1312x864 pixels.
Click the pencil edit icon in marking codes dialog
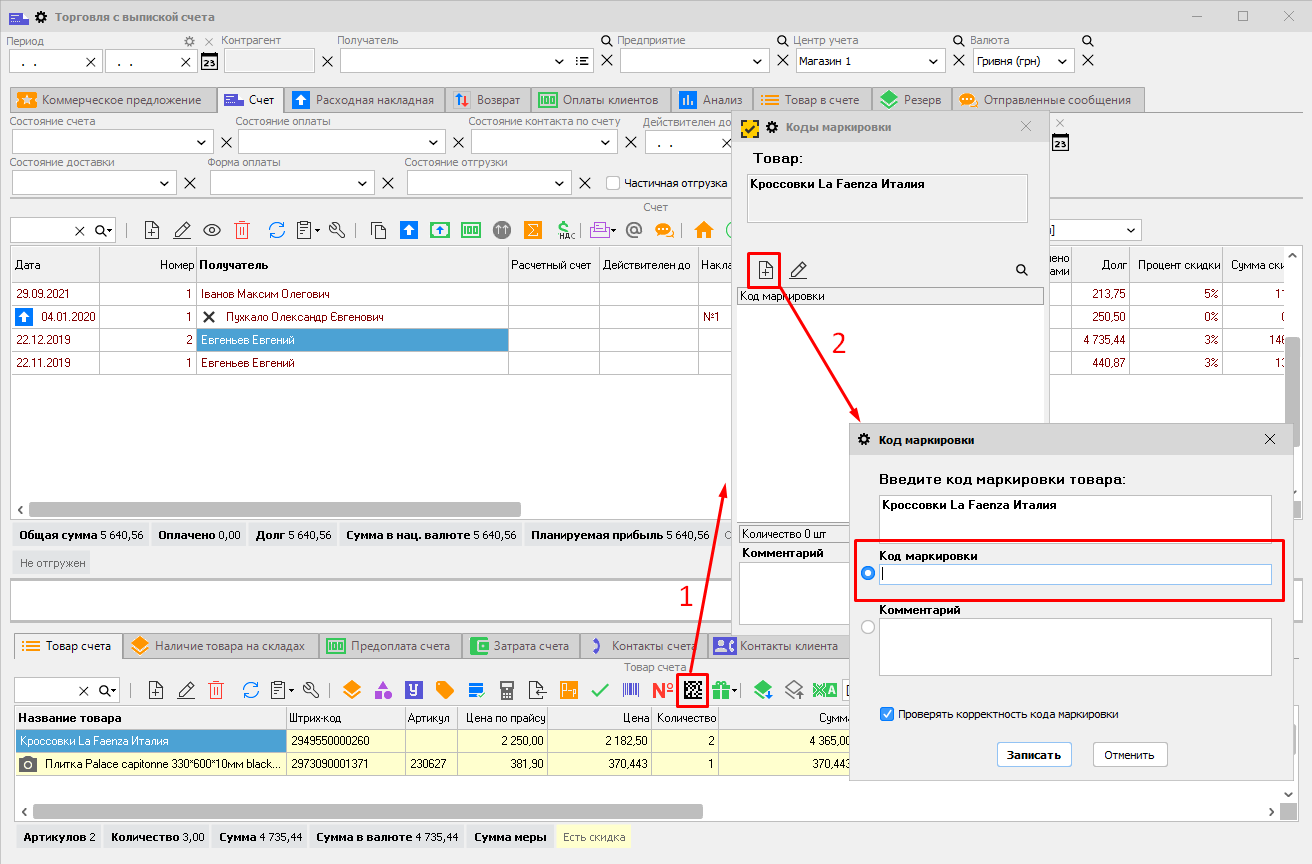coord(798,270)
